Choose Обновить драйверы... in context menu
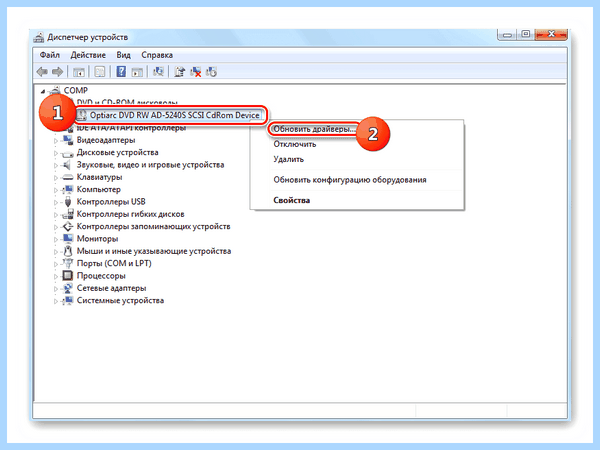Viewport: 600px width, 450px height. point(314,129)
